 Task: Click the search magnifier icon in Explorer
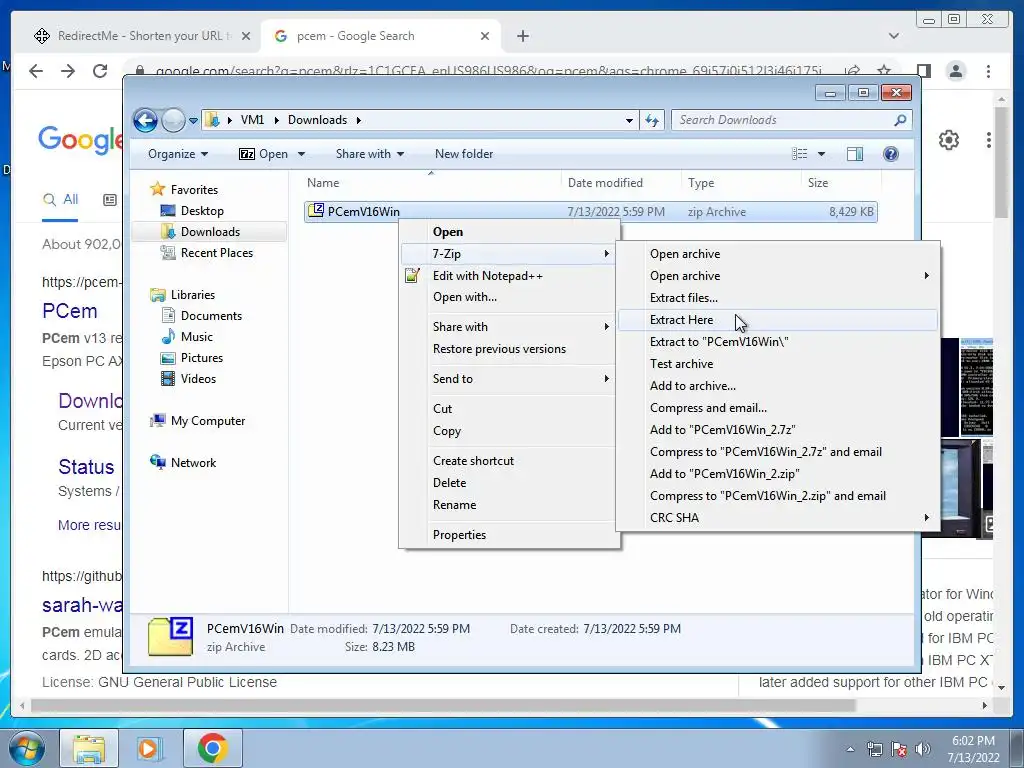(x=900, y=120)
